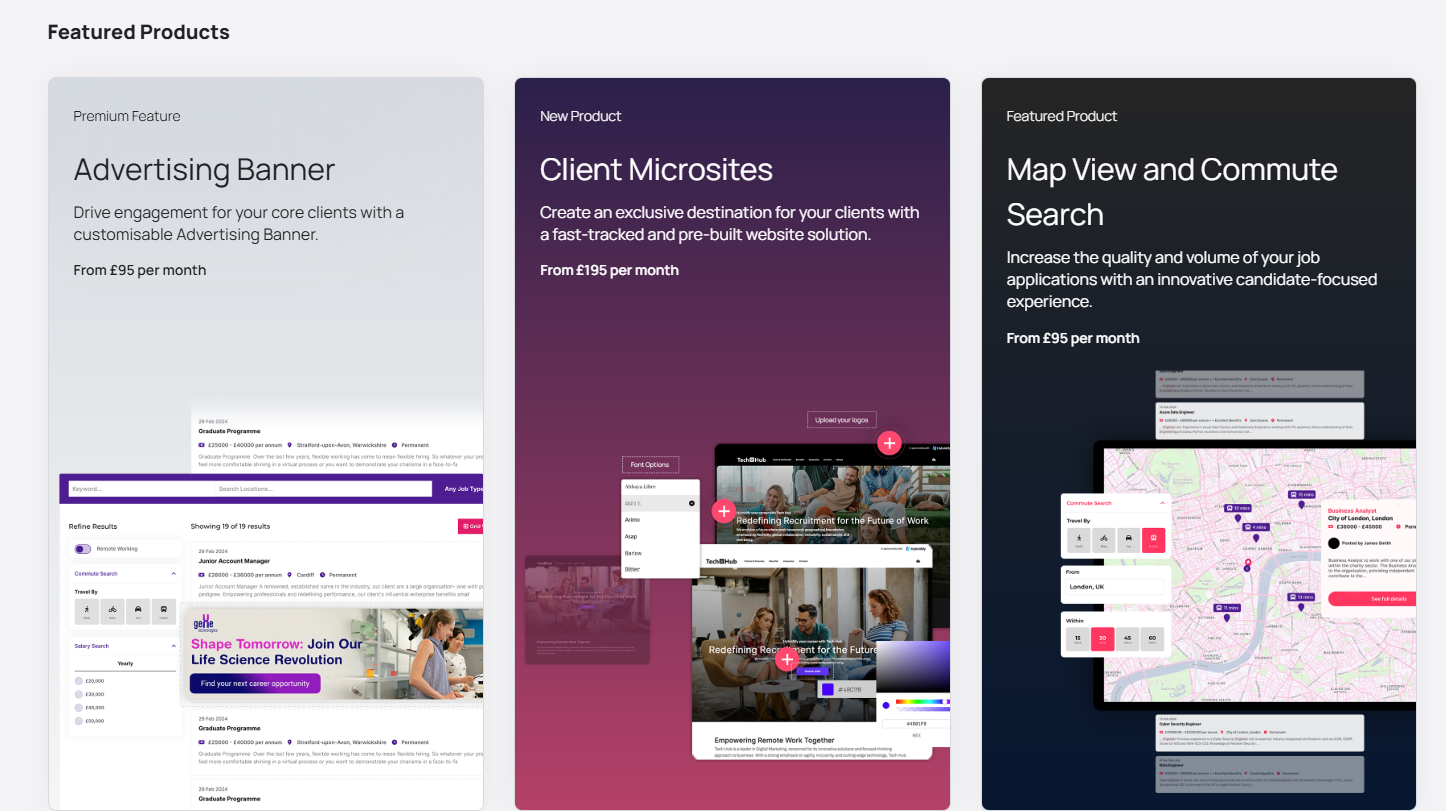The height and width of the screenshot is (811, 1446).
Task: Select the £30,000 salary radio option
Action: click(79, 694)
